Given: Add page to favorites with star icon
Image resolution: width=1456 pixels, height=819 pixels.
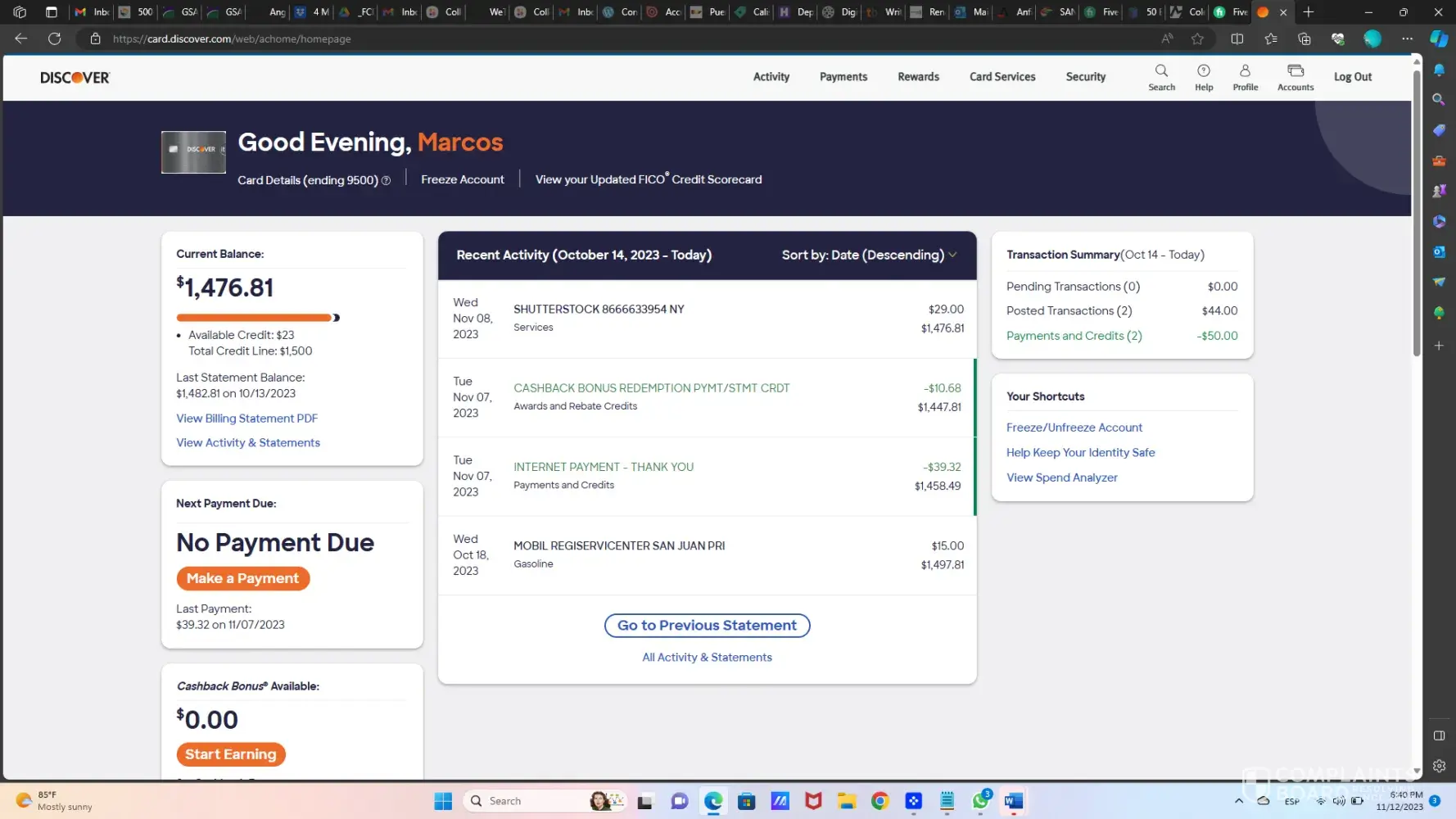Looking at the screenshot, I should [x=1197, y=38].
